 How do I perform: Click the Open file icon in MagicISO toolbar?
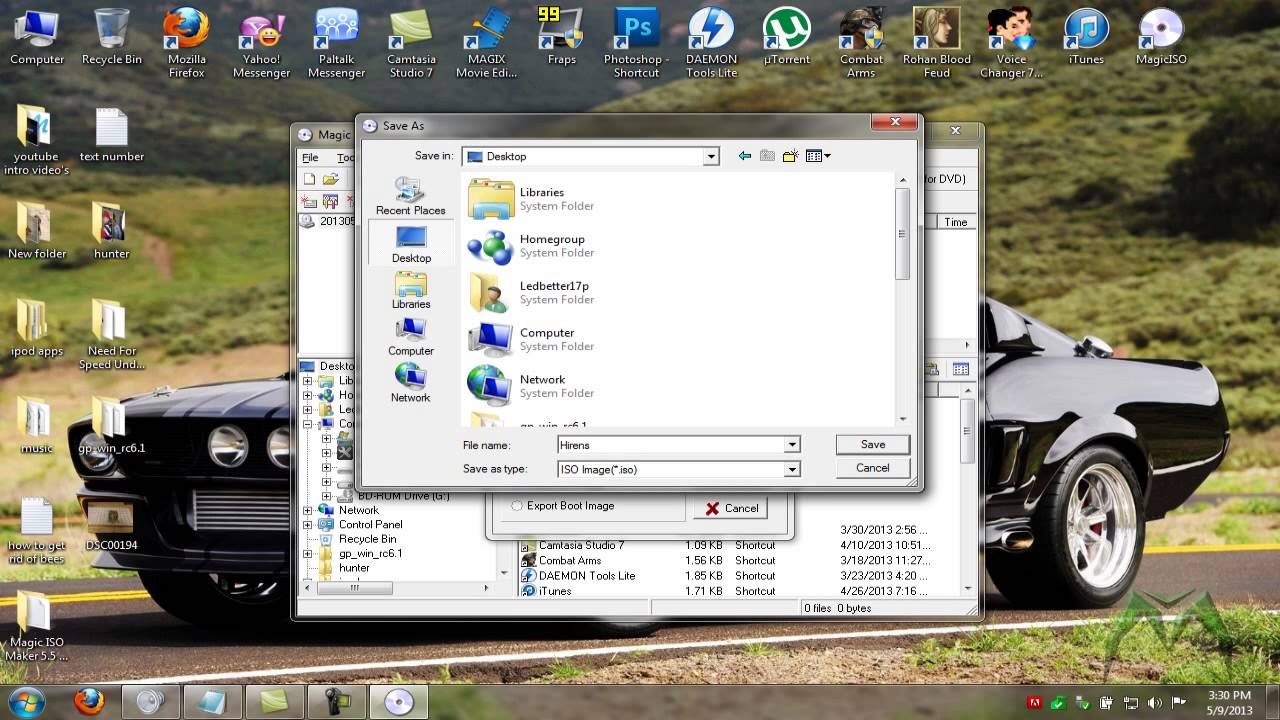pyautogui.click(x=330, y=179)
